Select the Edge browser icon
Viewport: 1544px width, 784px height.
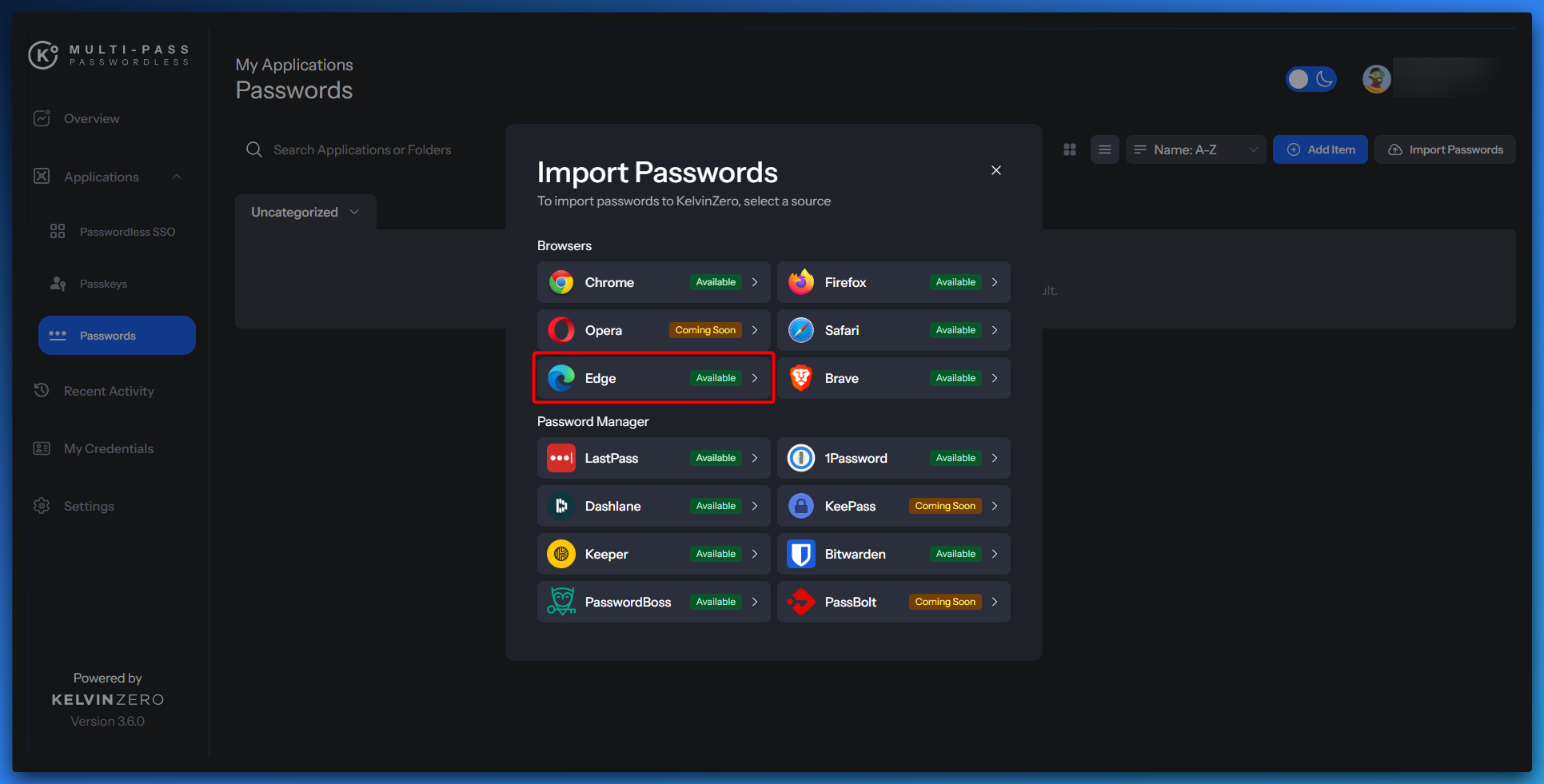coord(561,378)
